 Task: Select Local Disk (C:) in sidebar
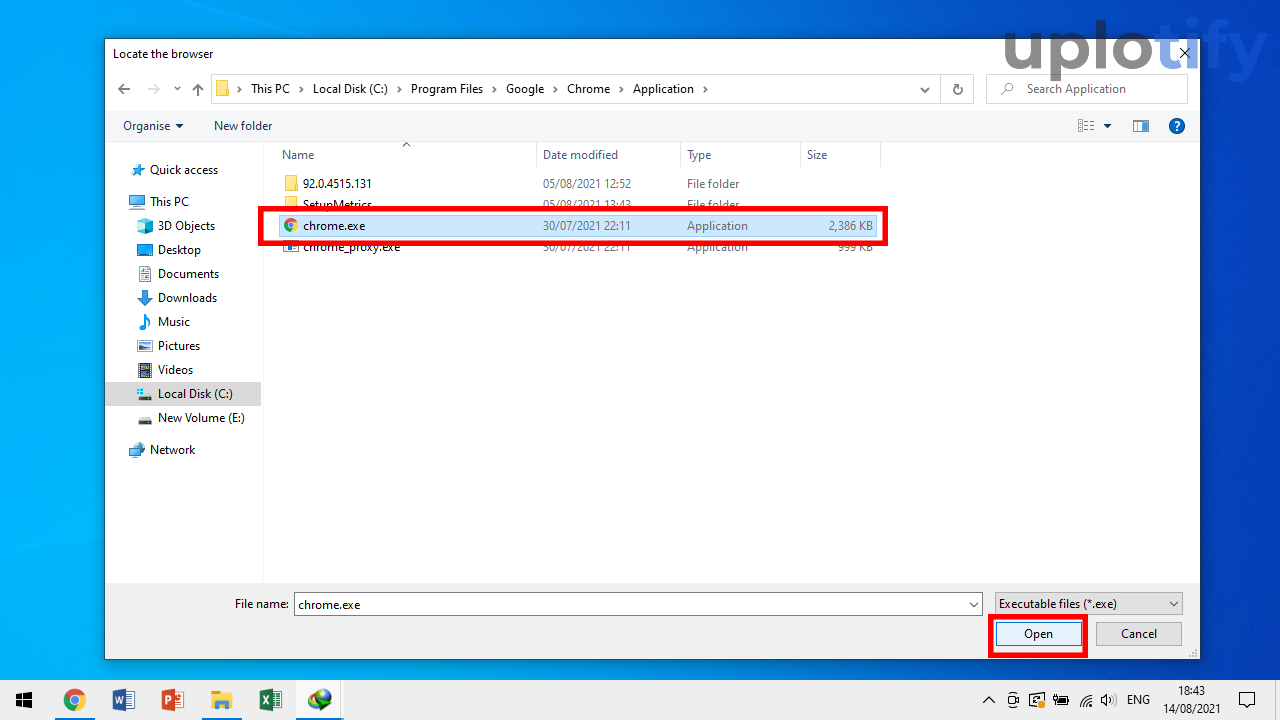pyautogui.click(x=183, y=394)
